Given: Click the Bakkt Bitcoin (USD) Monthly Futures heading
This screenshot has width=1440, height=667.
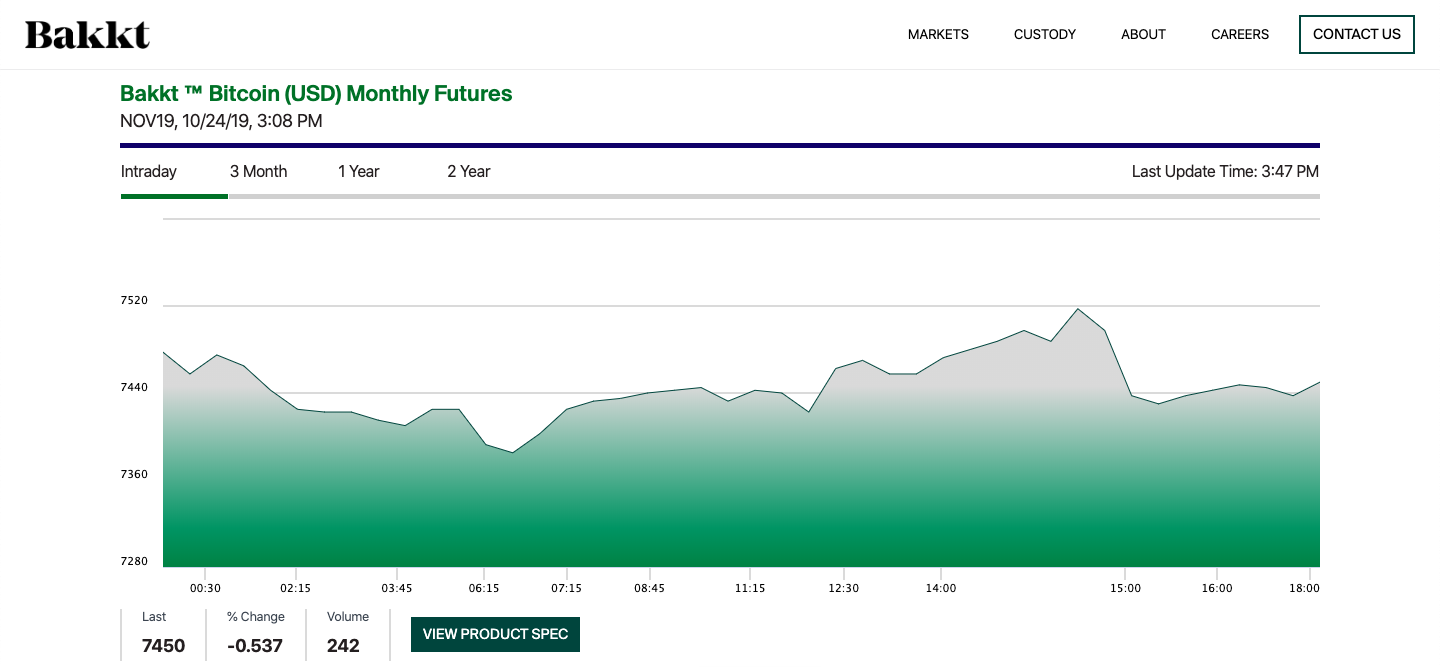Looking at the screenshot, I should (x=316, y=94).
